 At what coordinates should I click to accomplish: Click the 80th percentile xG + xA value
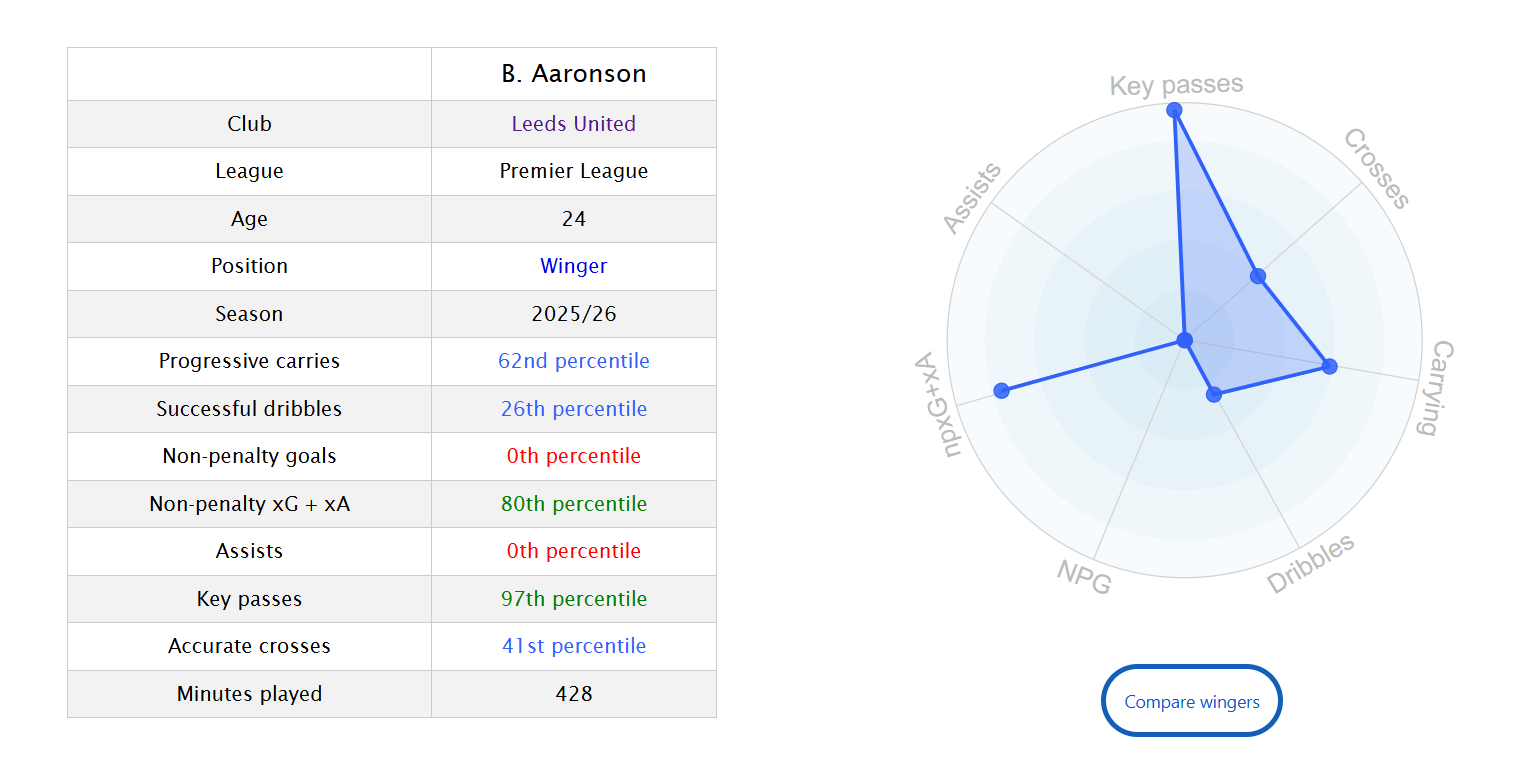point(573,504)
